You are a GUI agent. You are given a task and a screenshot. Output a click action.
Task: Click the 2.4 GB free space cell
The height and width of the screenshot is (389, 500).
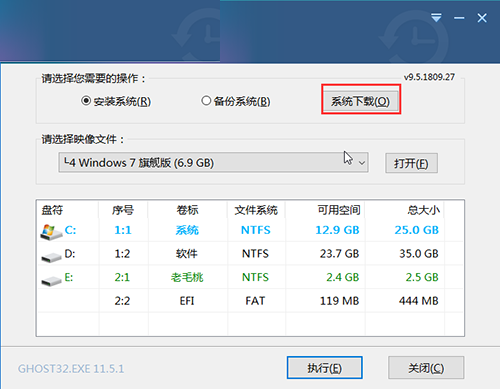point(342,277)
